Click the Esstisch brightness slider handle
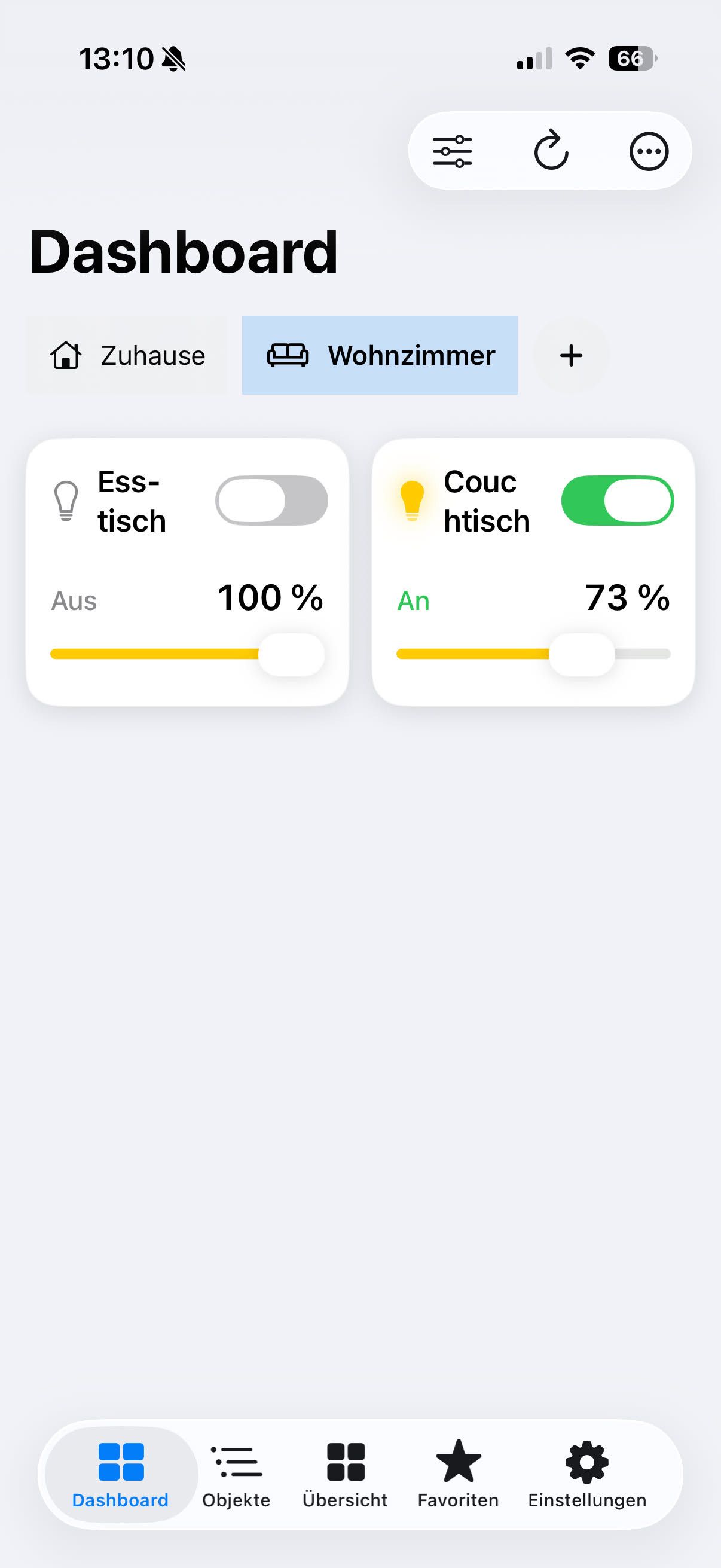This screenshot has height=1568, width=721. 291,654
